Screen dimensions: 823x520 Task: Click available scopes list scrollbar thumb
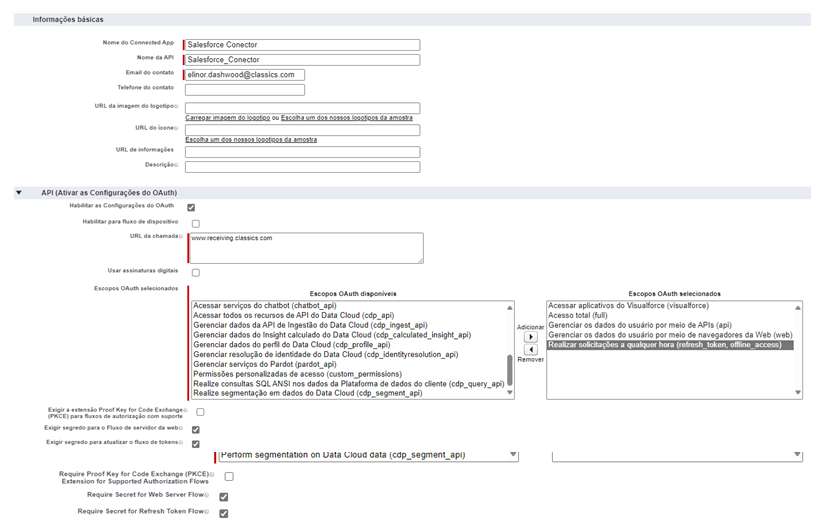click(x=509, y=370)
